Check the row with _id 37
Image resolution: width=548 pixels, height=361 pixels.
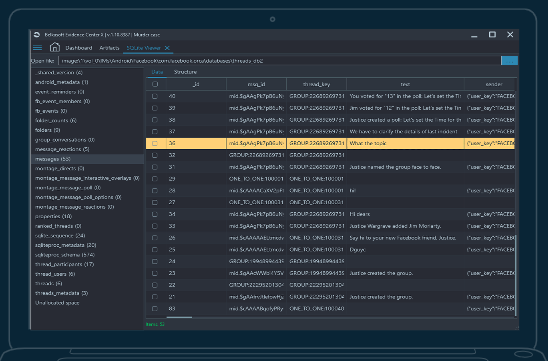(155, 131)
